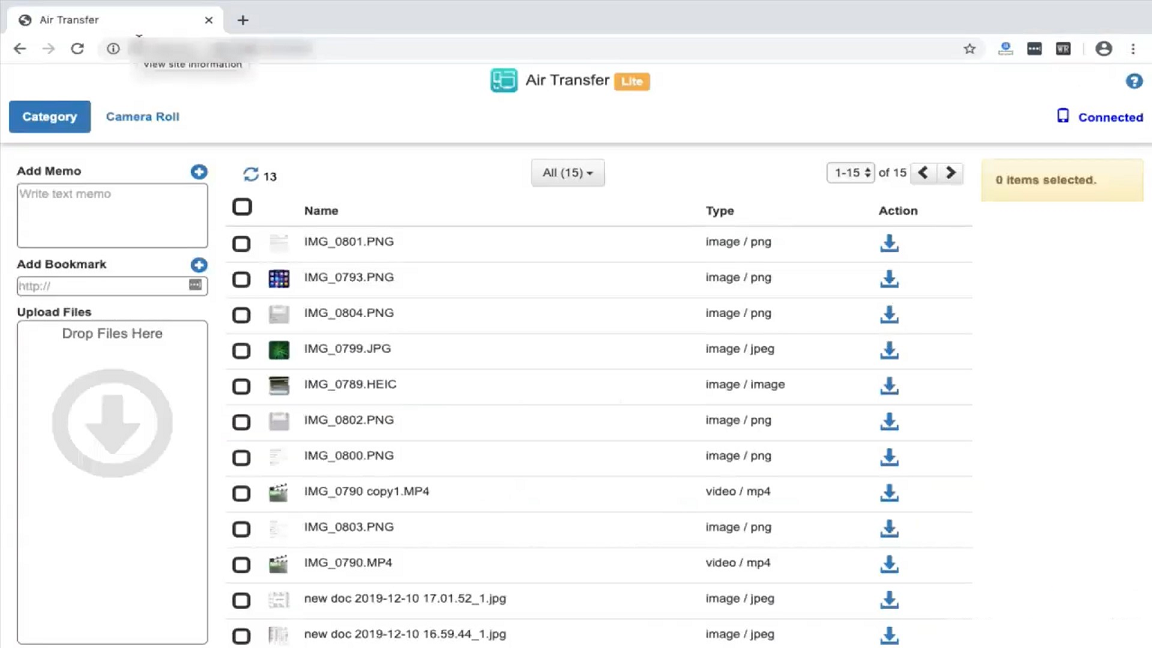Click inside the Write text memo field
1152x648 pixels.
(x=112, y=214)
